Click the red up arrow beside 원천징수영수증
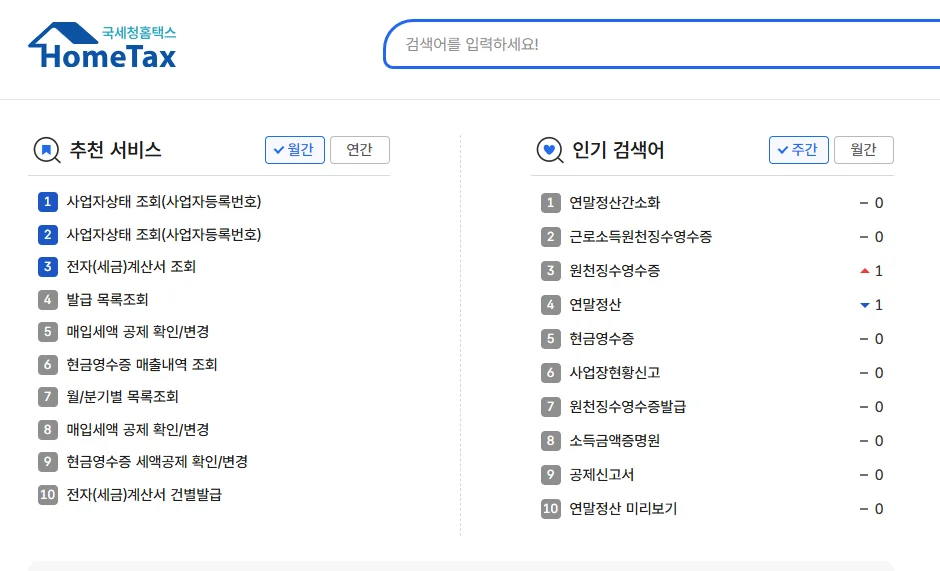 coord(864,271)
